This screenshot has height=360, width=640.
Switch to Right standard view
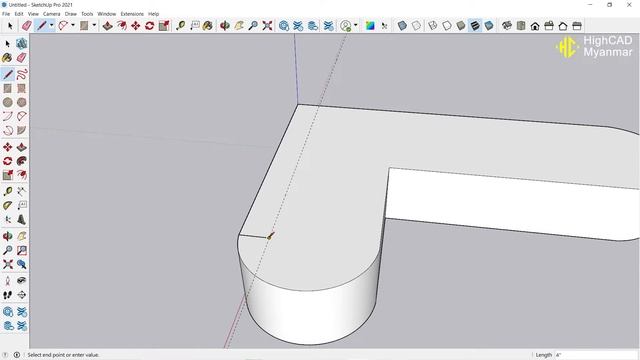549,26
